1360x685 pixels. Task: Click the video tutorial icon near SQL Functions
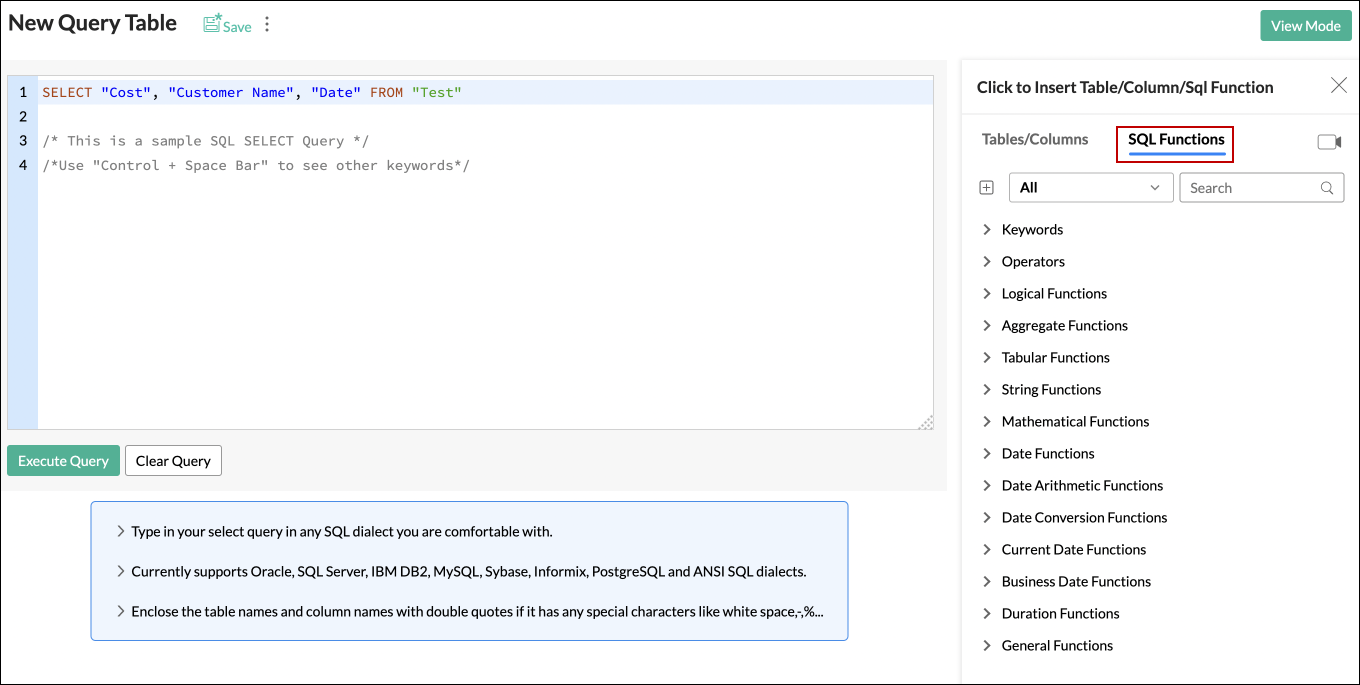1330,142
